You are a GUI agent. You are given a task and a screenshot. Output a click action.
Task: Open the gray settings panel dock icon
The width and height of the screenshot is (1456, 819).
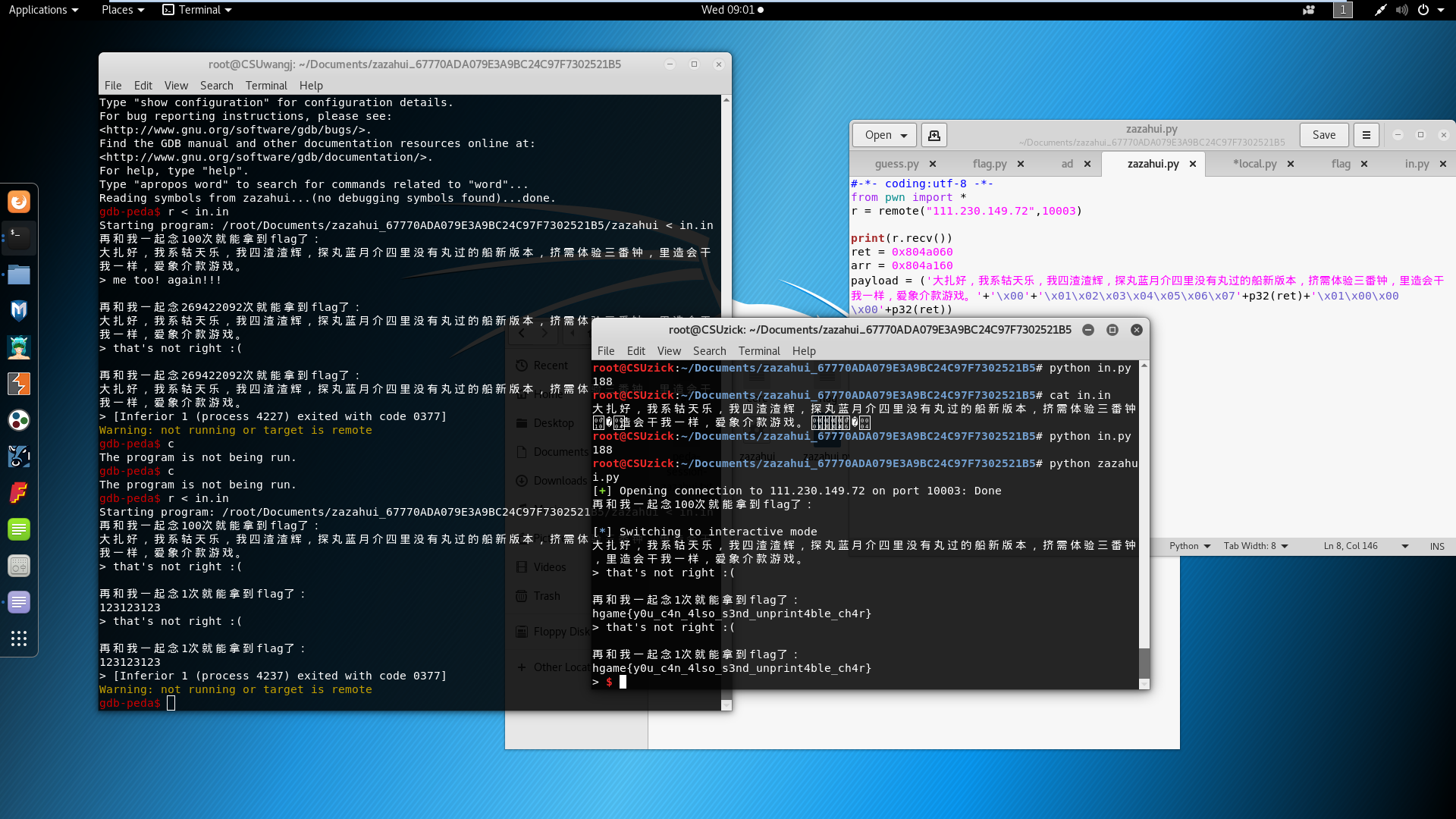19,566
